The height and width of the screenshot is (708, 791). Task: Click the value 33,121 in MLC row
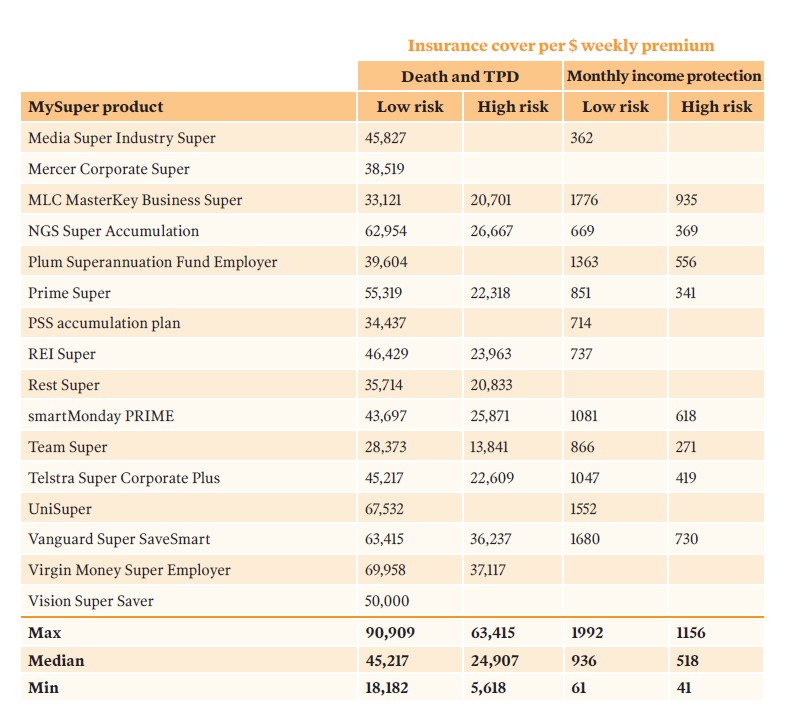pyautogui.click(x=383, y=200)
